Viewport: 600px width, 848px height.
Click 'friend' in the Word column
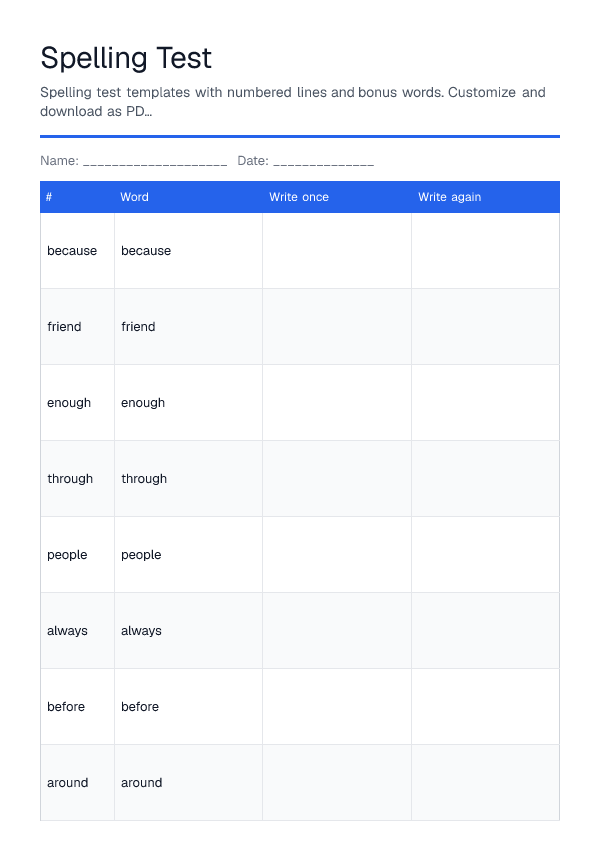click(x=138, y=327)
